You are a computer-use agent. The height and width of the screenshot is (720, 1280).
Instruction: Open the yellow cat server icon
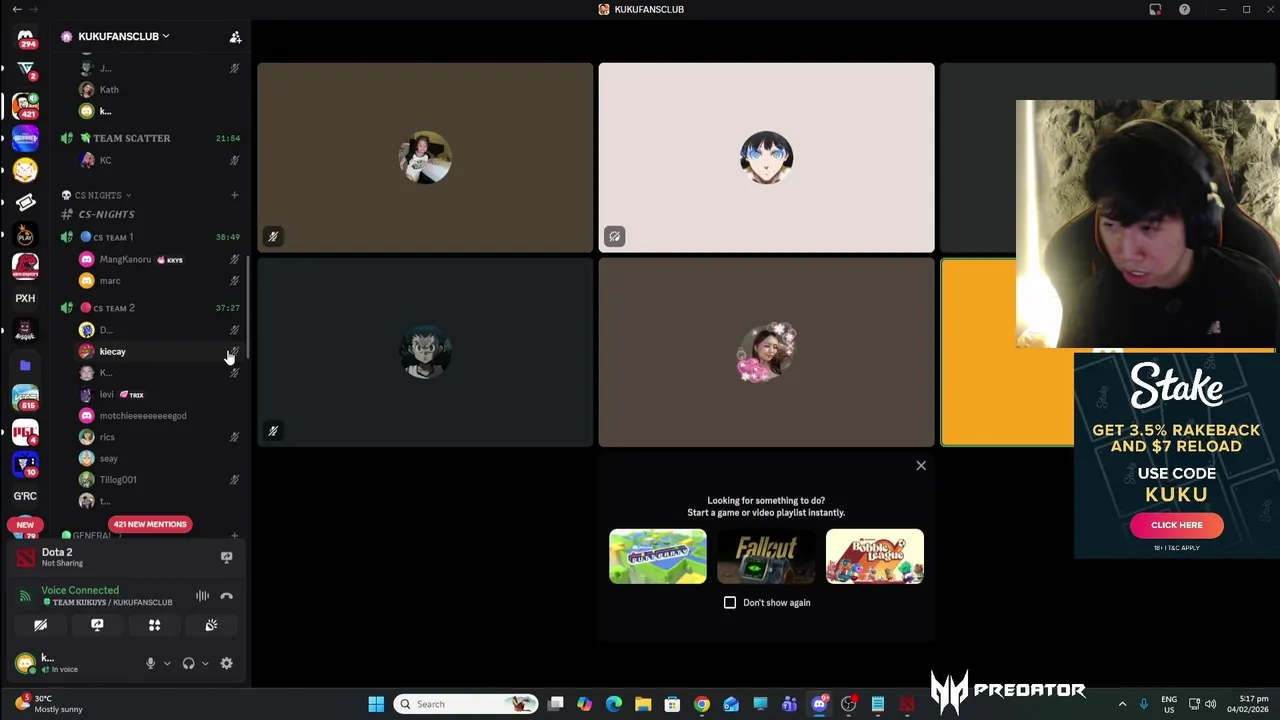coord(25,170)
